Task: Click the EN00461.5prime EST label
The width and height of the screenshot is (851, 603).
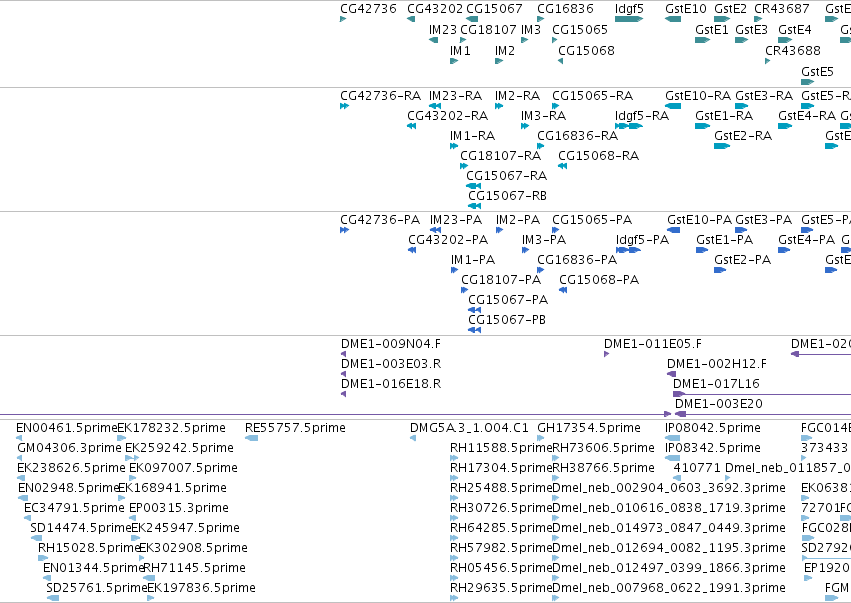Action: tap(66, 428)
